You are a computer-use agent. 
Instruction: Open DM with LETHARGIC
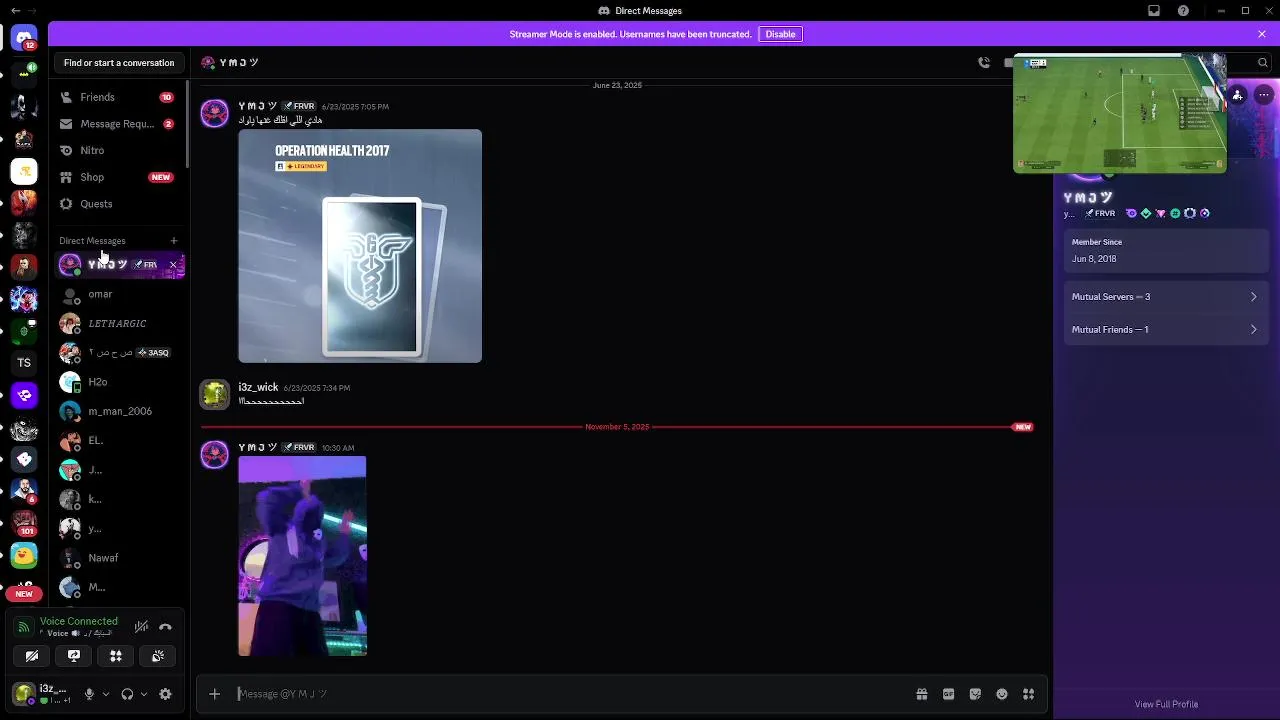tap(119, 323)
